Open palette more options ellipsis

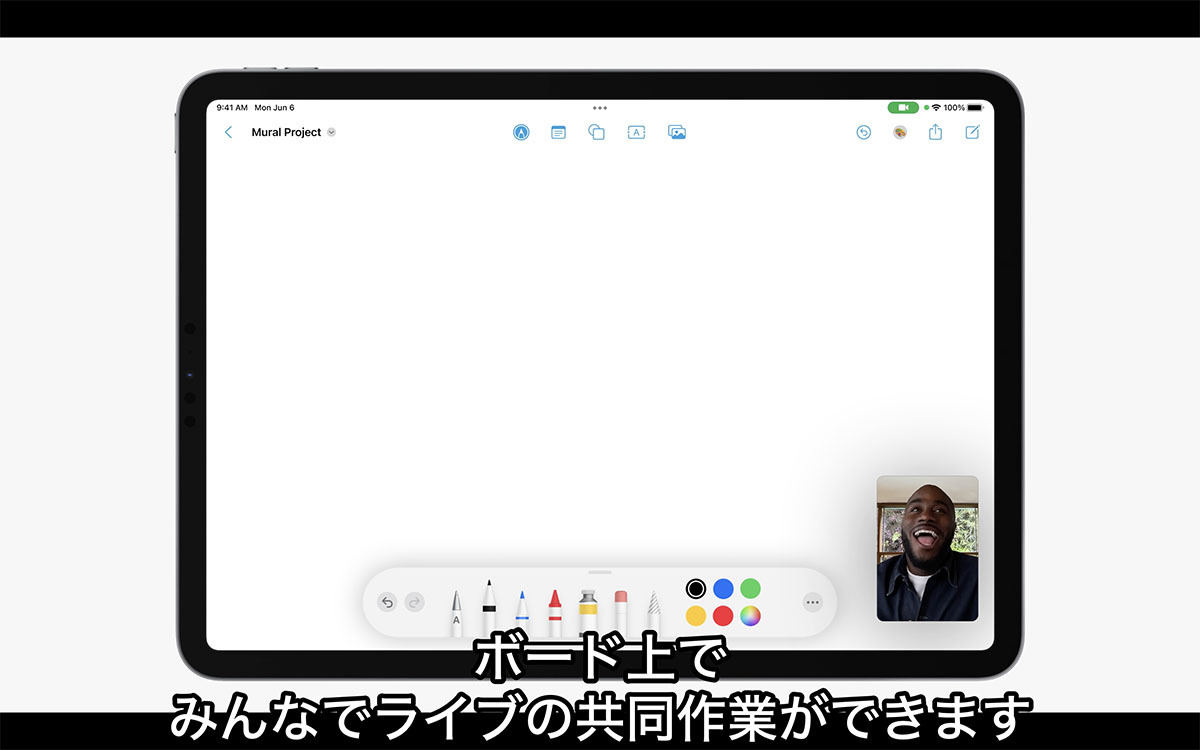point(812,602)
